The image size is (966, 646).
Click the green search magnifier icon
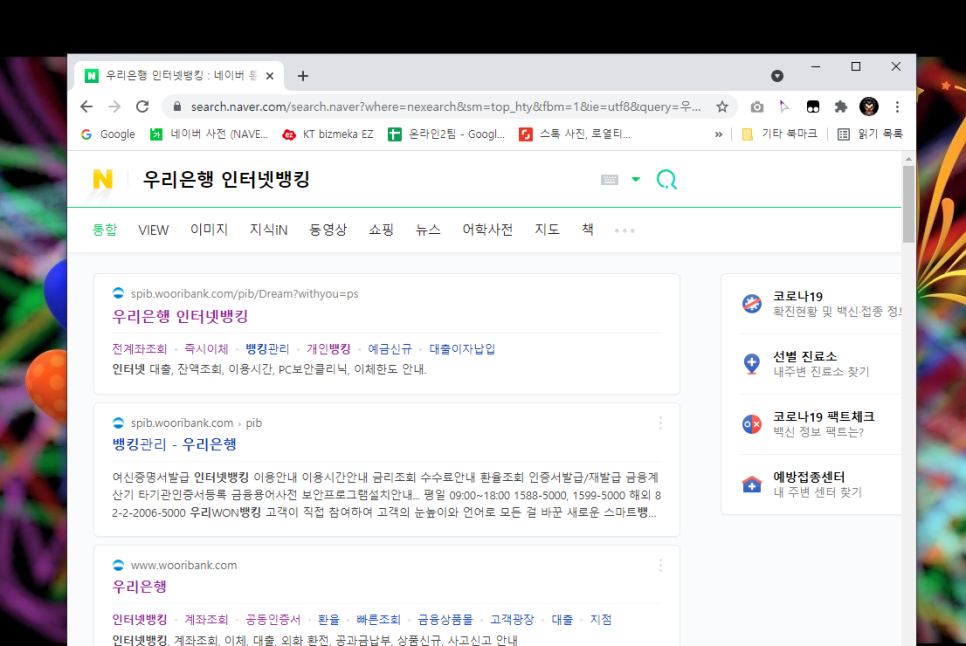pos(667,180)
